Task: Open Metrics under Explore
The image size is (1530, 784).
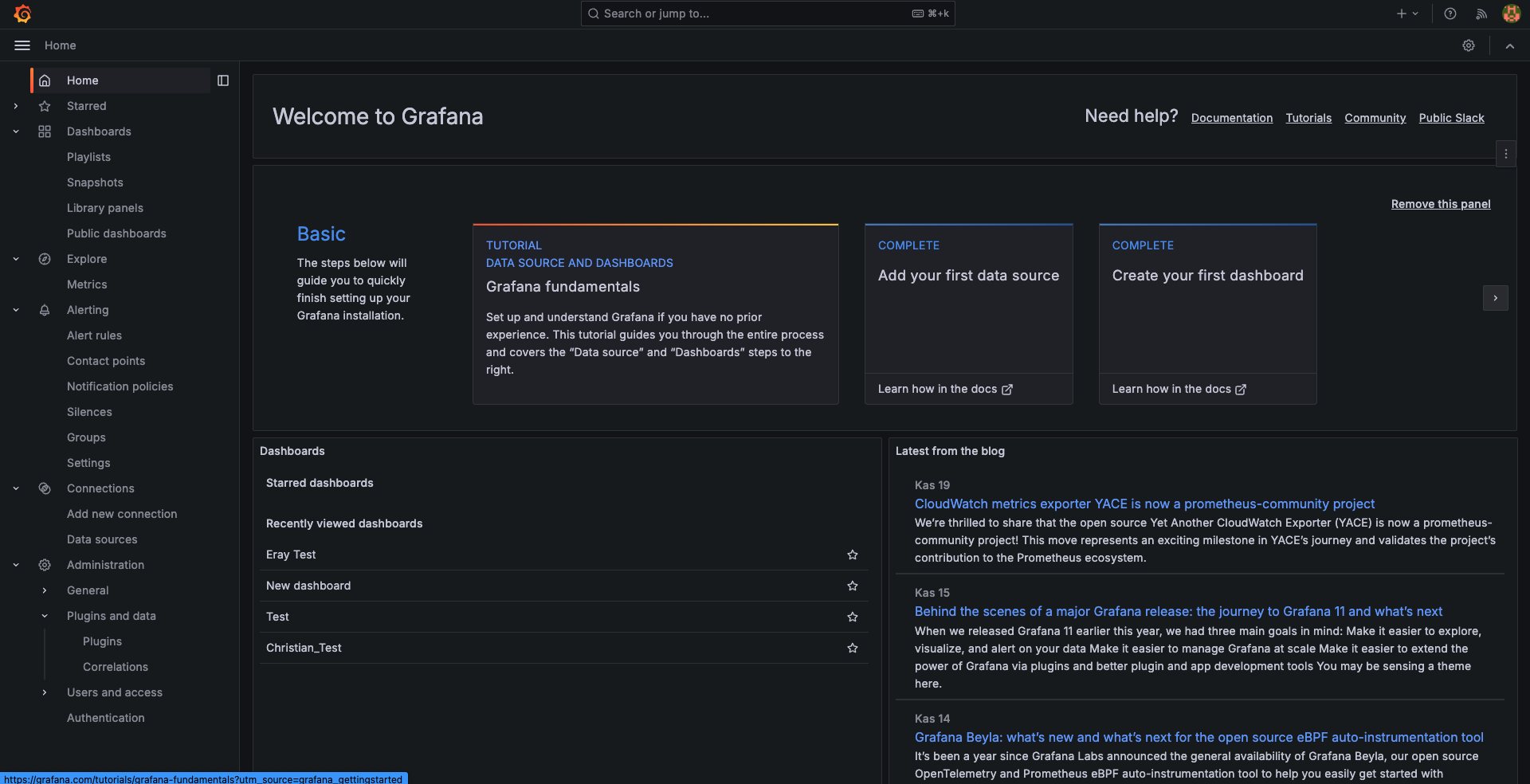Action: 87,284
